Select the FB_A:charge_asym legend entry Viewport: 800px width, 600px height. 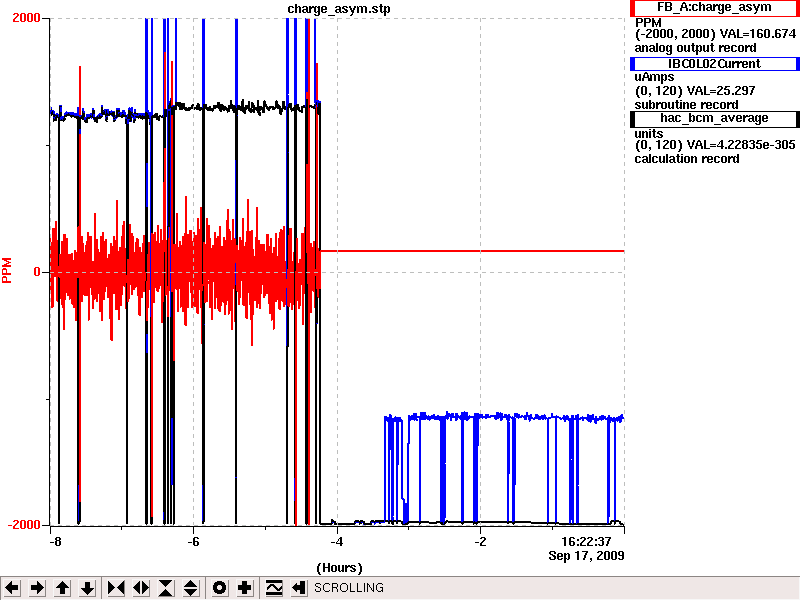[714, 8]
